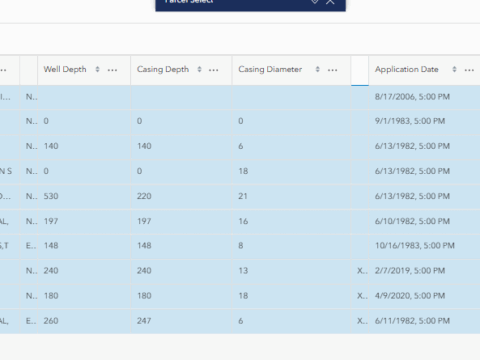
Task: Click Casing Depth value 148
Action: tap(144, 246)
